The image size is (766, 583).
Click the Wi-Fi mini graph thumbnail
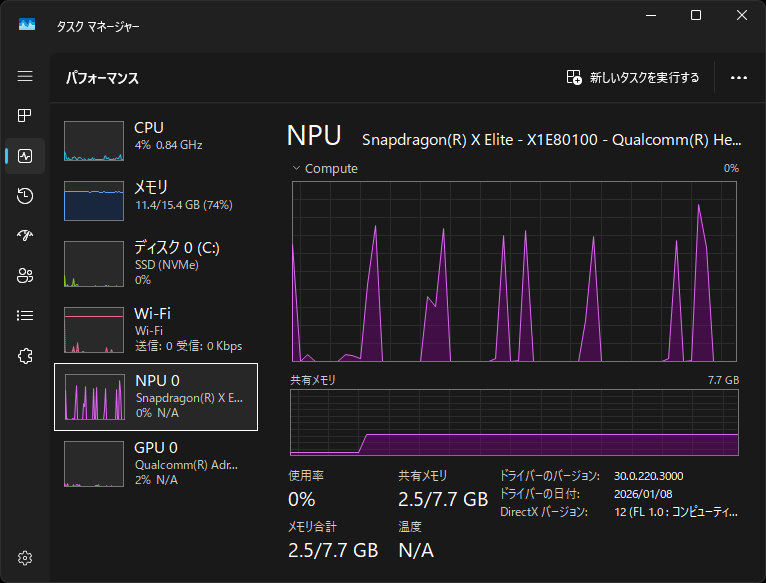coord(94,330)
